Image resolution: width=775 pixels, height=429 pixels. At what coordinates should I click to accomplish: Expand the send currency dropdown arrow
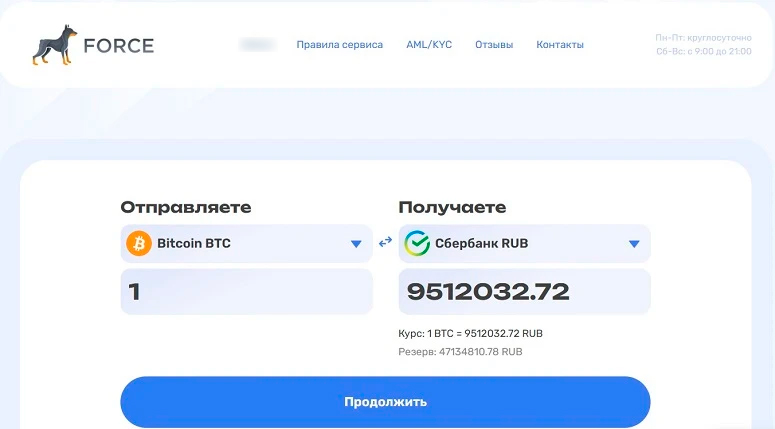coord(356,243)
